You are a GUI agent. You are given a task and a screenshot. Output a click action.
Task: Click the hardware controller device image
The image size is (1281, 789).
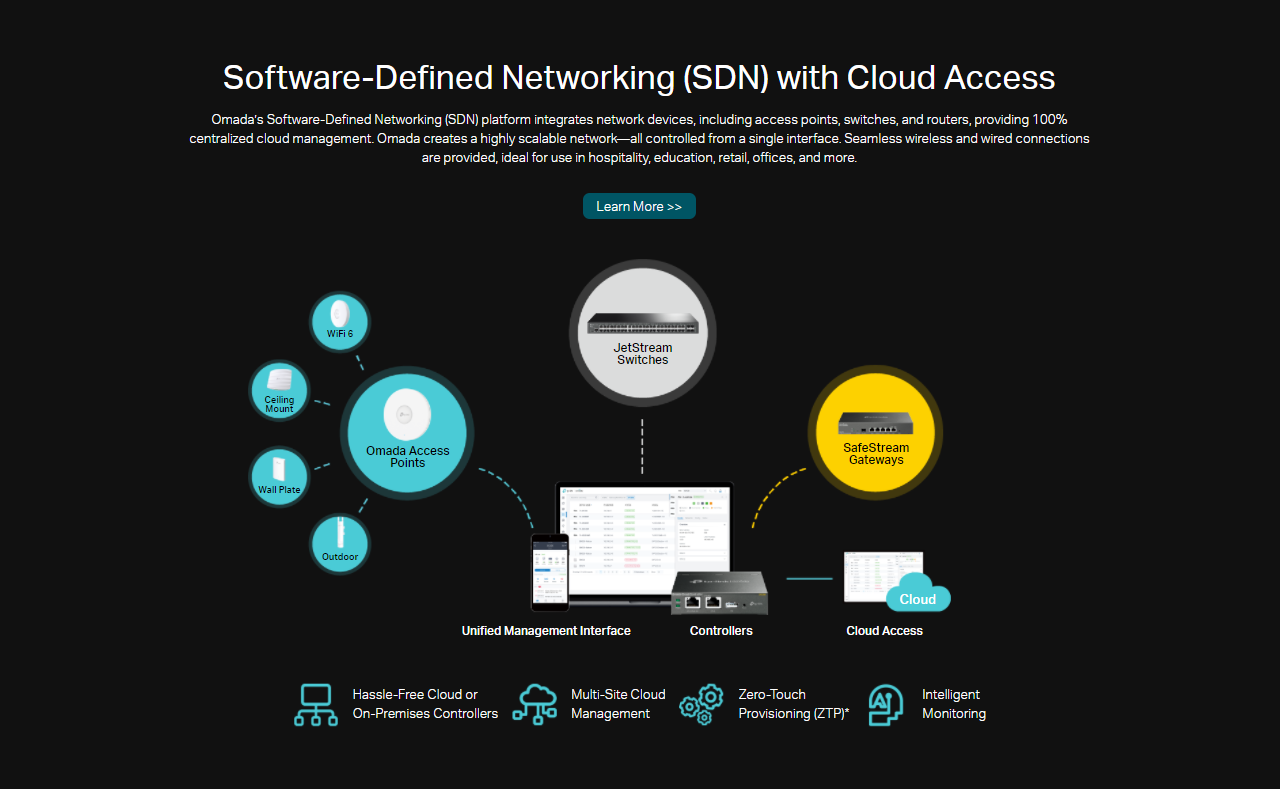pos(719,593)
